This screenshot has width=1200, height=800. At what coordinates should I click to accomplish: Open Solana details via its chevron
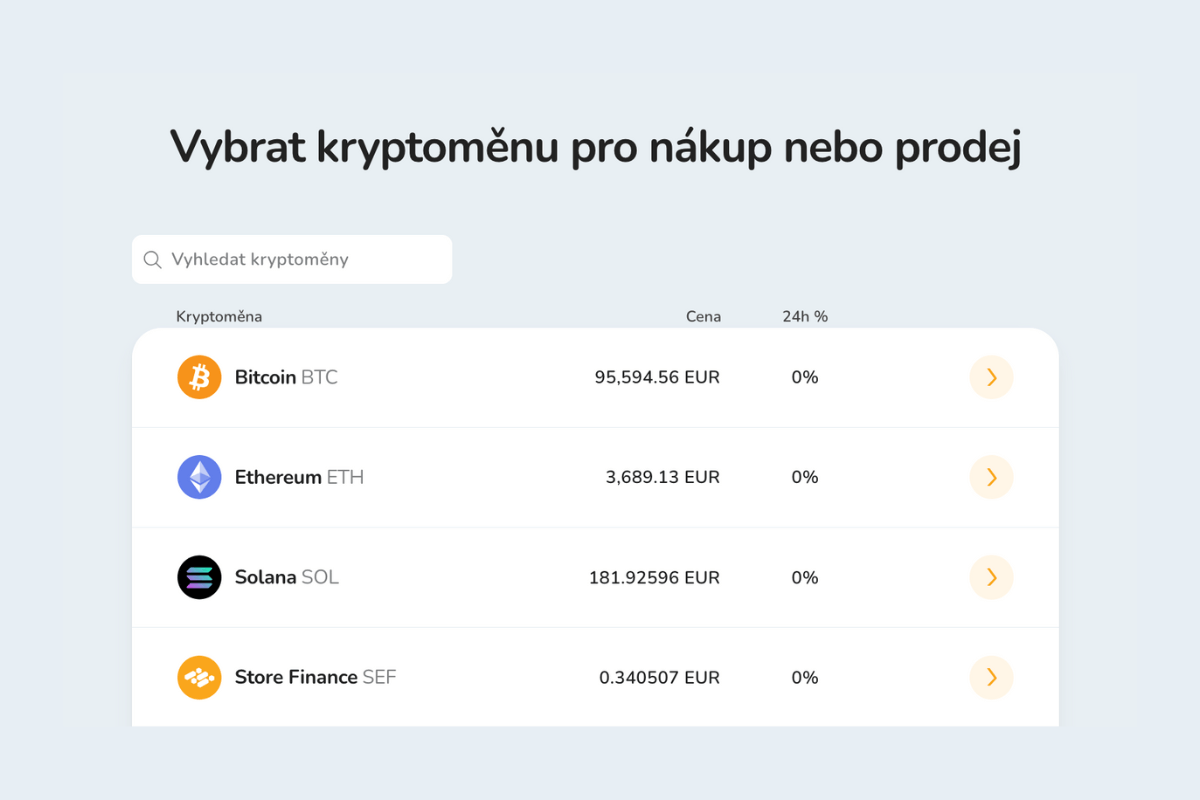tap(991, 577)
